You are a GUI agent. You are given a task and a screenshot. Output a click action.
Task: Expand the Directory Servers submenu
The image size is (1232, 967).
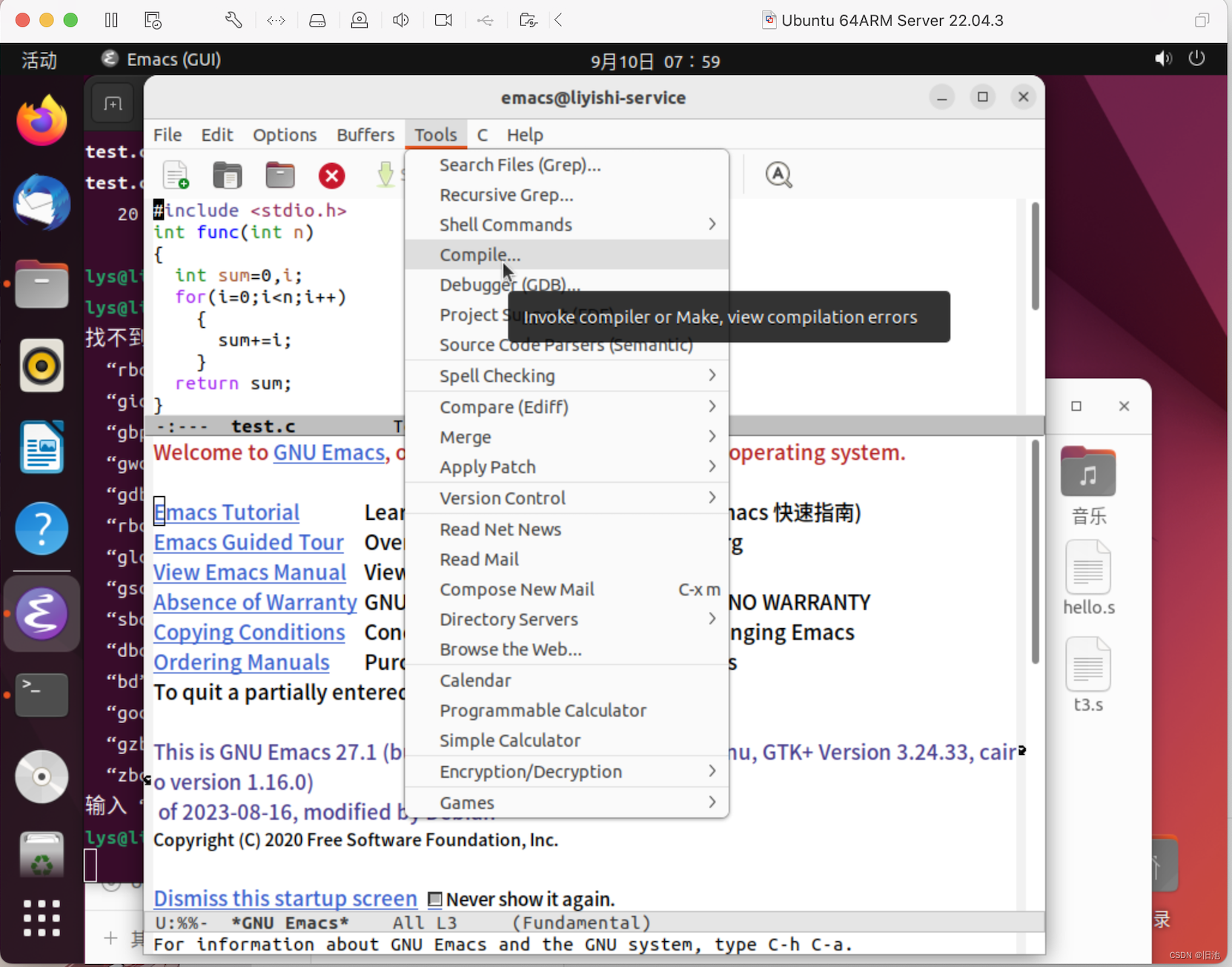[567, 619]
